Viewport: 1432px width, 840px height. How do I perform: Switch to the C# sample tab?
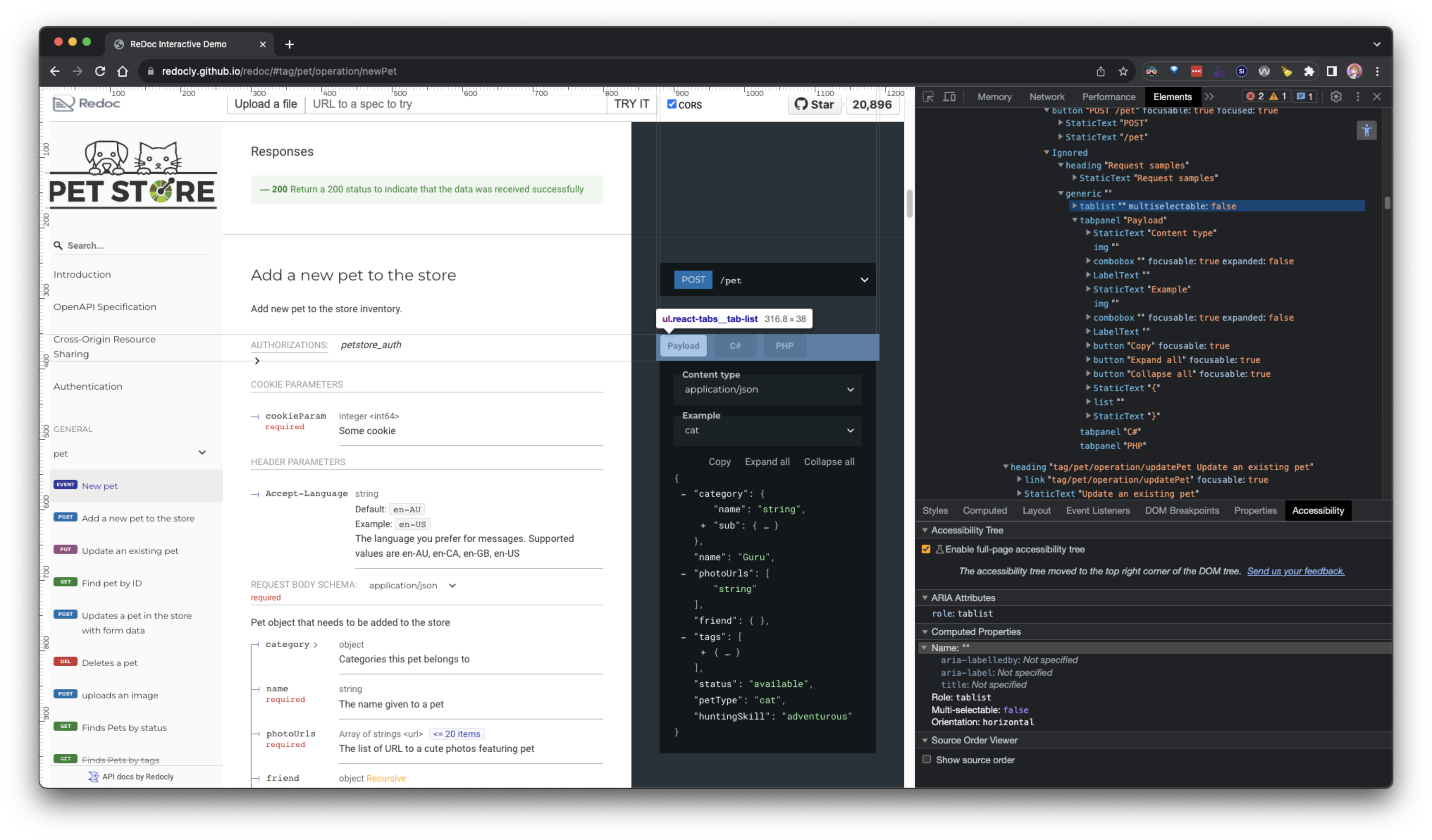point(735,346)
